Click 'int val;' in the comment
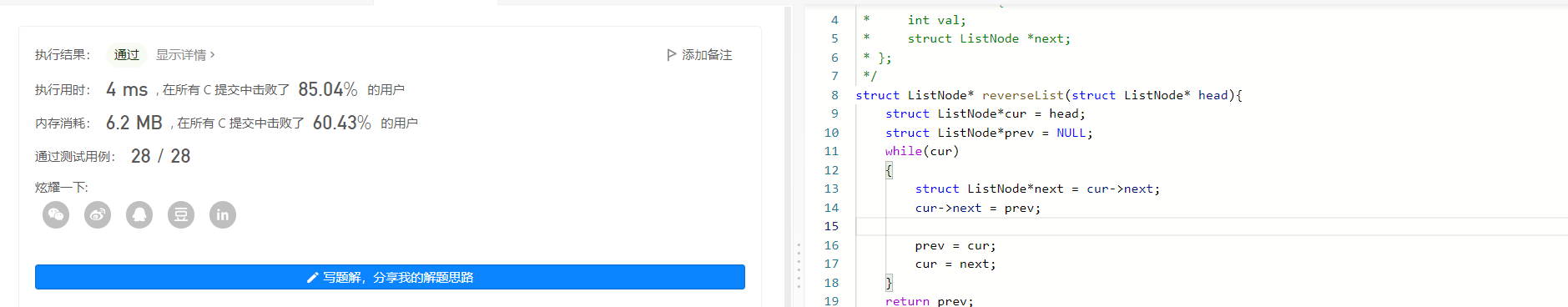The image size is (1568, 307). click(937, 20)
